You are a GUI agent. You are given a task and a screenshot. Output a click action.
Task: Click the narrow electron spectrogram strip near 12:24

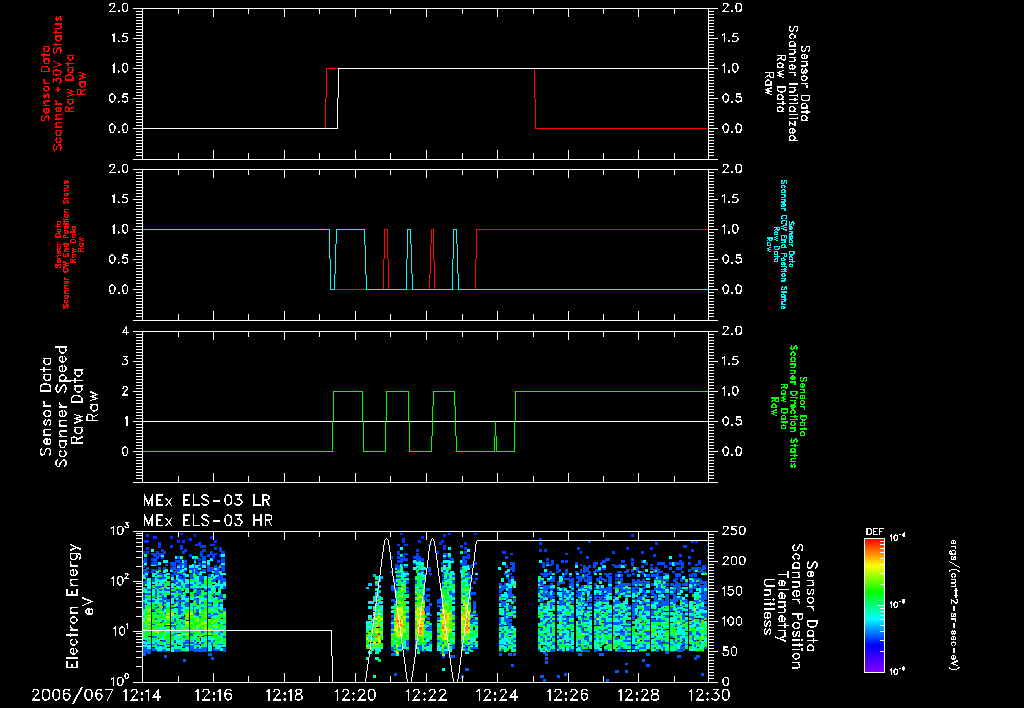point(507,601)
